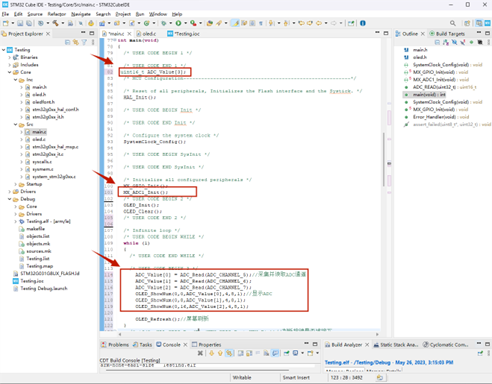Expand the Drivers folder under Testing
Viewport: 492px width, 384px height.
(10, 191)
